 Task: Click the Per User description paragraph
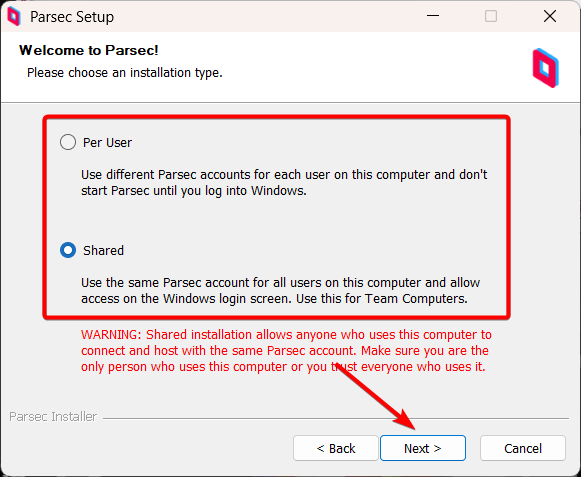tap(284, 182)
